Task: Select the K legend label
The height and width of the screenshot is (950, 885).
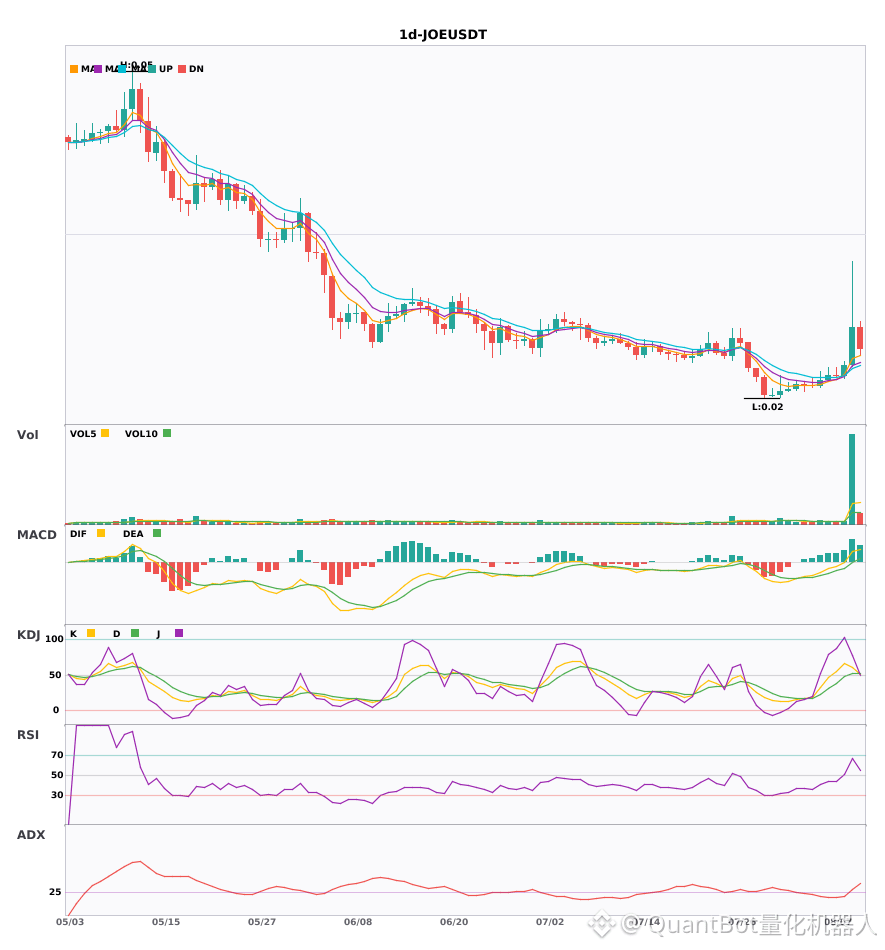Action: [x=73, y=634]
